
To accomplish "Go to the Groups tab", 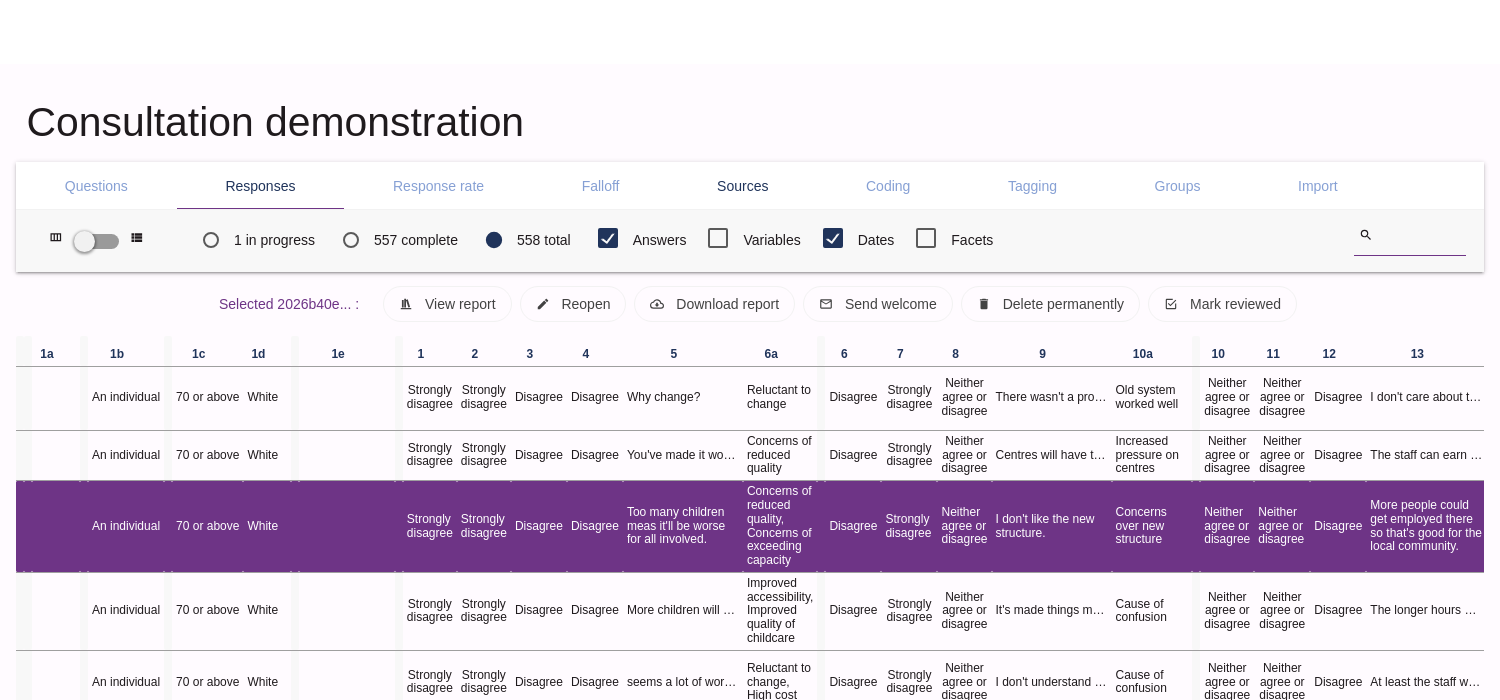I will 1177,186.
